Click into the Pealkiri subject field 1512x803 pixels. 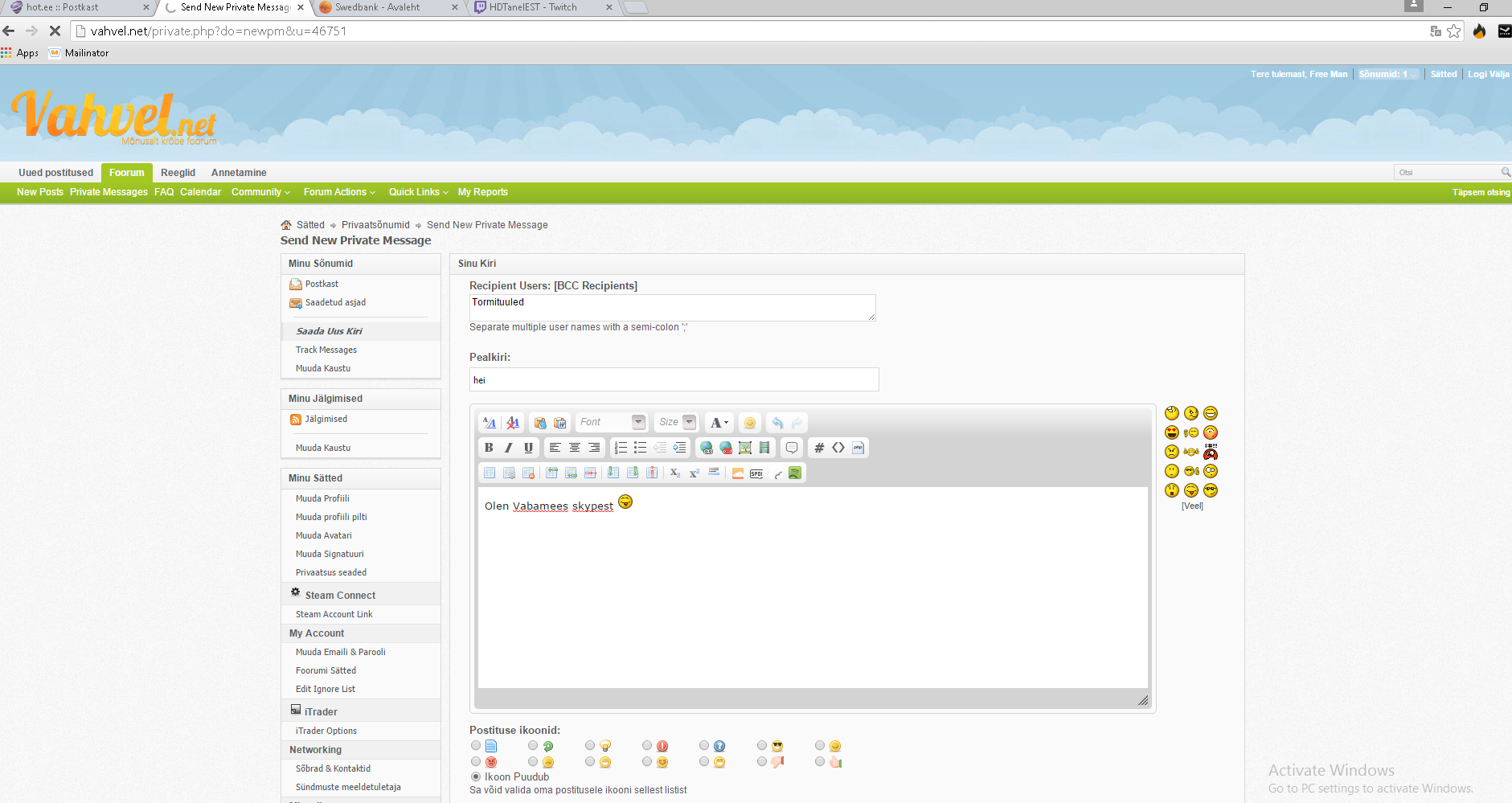(x=674, y=379)
